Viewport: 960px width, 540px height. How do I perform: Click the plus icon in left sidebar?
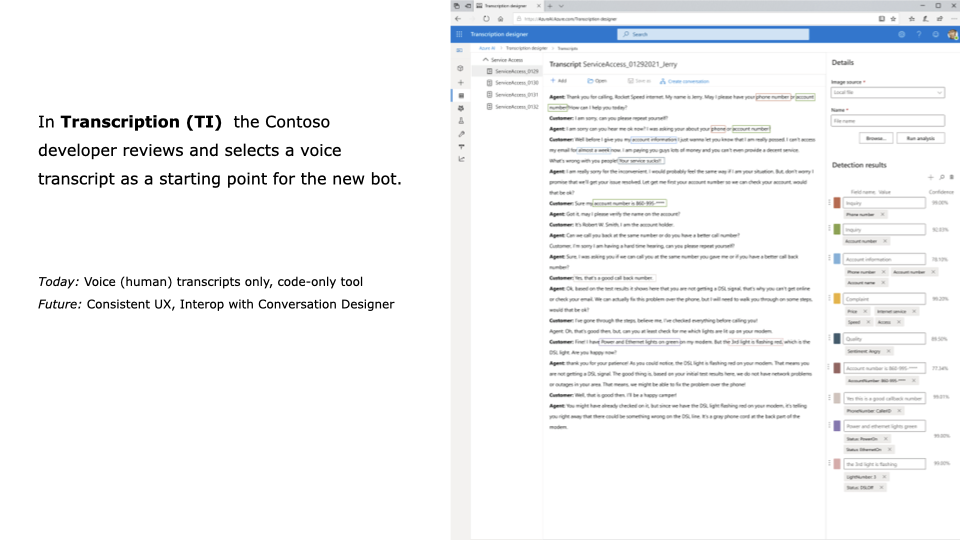click(x=460, y=83)
